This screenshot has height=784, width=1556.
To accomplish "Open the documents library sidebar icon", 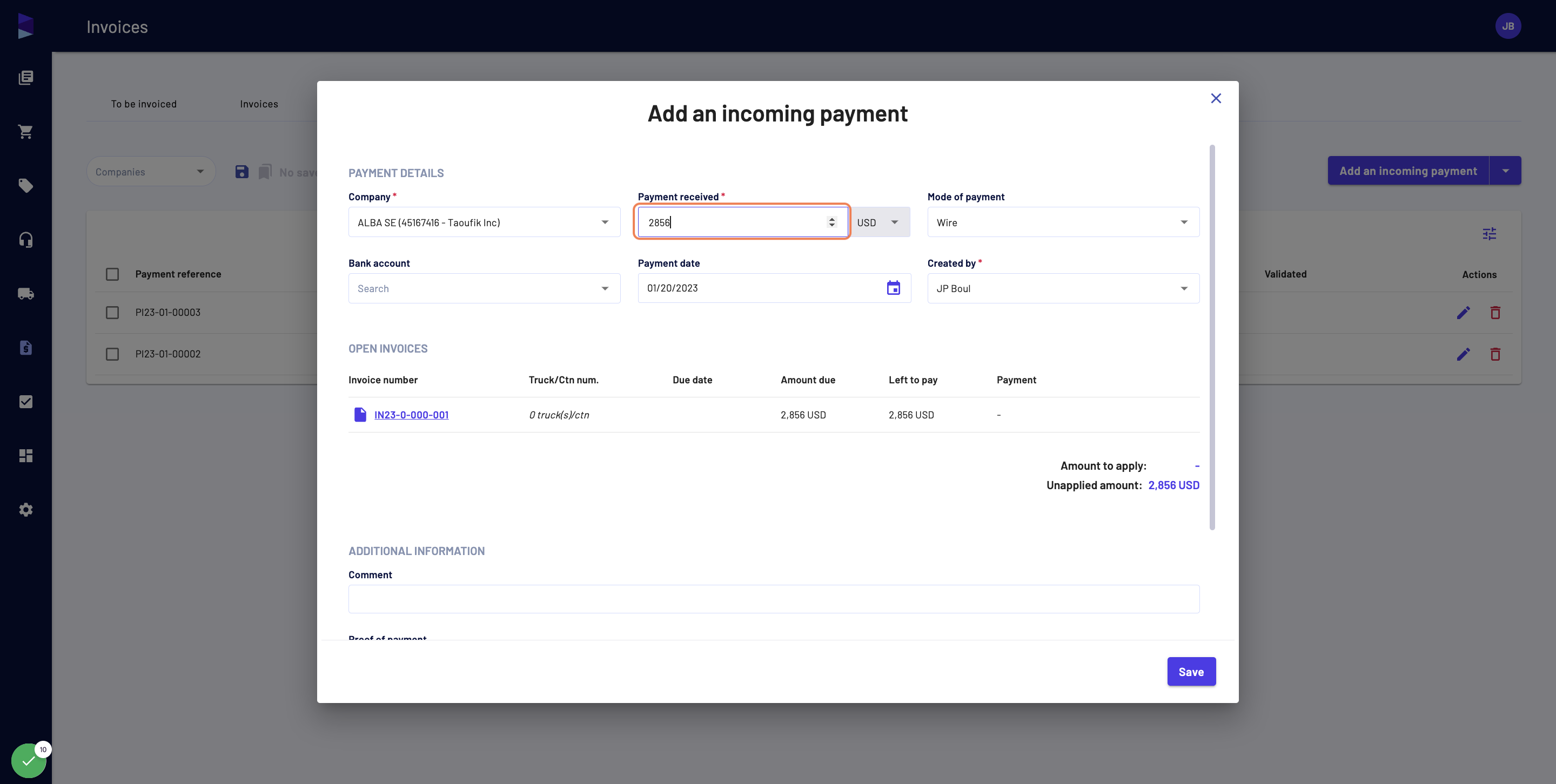I will pyautogui.click(x=25, y=77).
